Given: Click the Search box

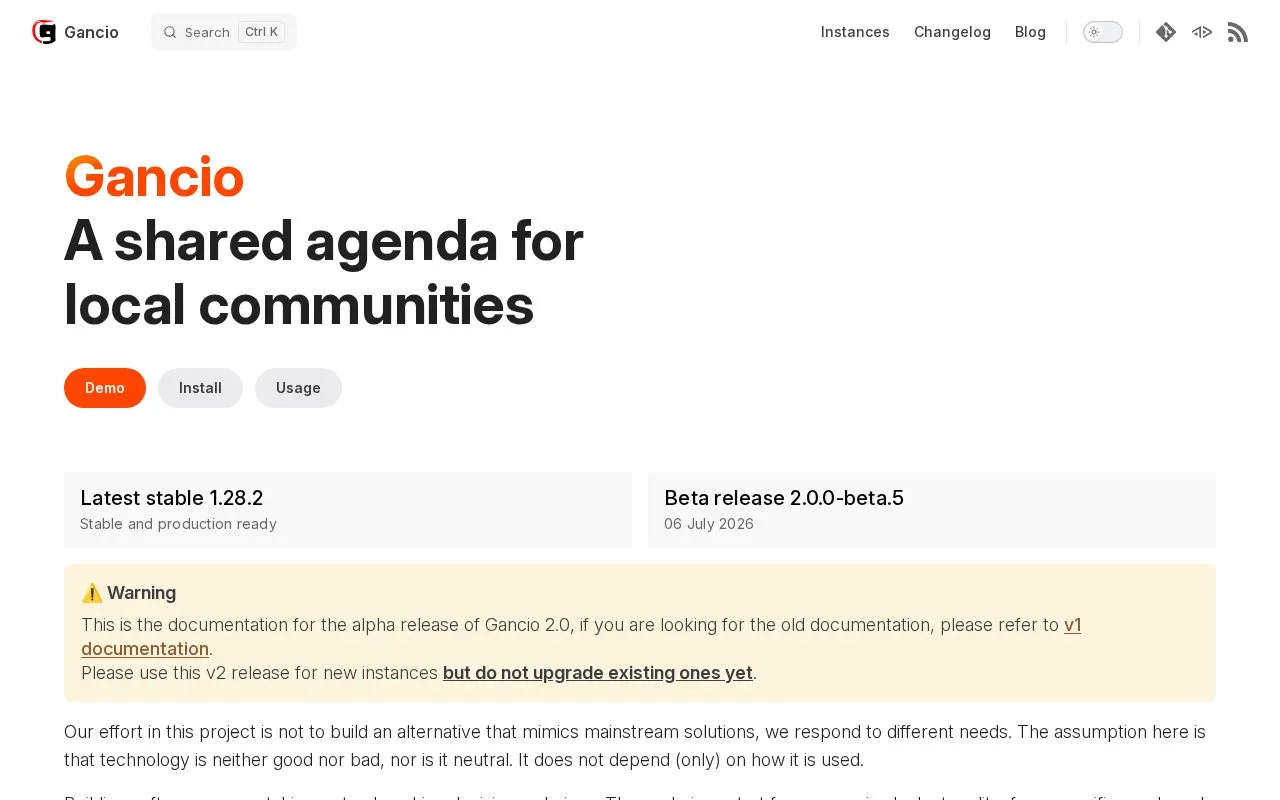Looking at the screenshot, I should [x=224, y=32].
